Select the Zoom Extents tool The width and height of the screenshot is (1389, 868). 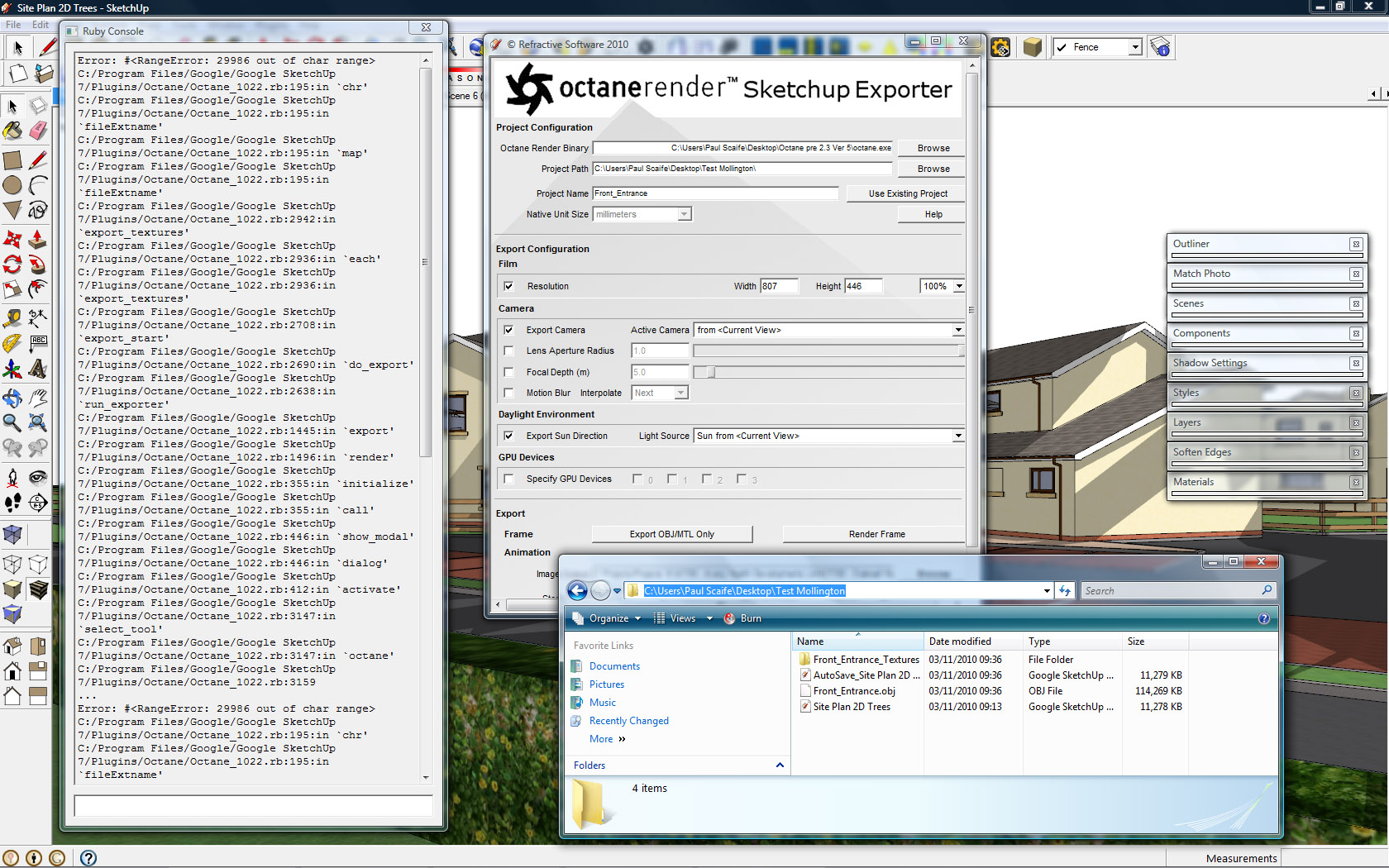38,423
